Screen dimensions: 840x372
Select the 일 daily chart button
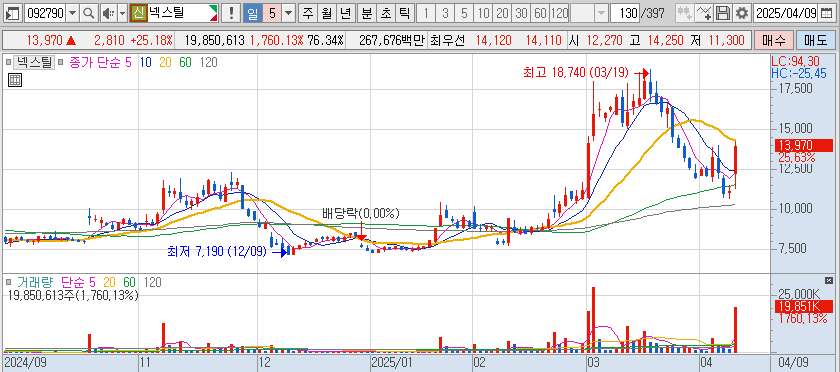click(x=252, y=13)
